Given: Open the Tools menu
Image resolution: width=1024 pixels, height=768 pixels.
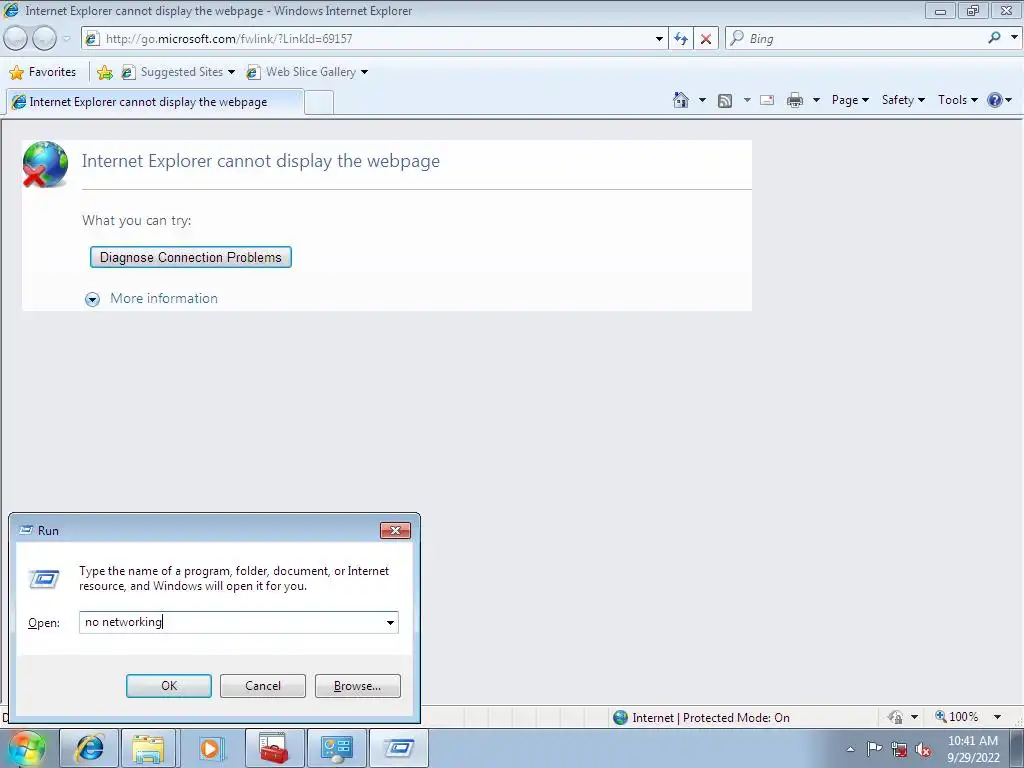Looking at the screenshot, I should click(957, 100).
